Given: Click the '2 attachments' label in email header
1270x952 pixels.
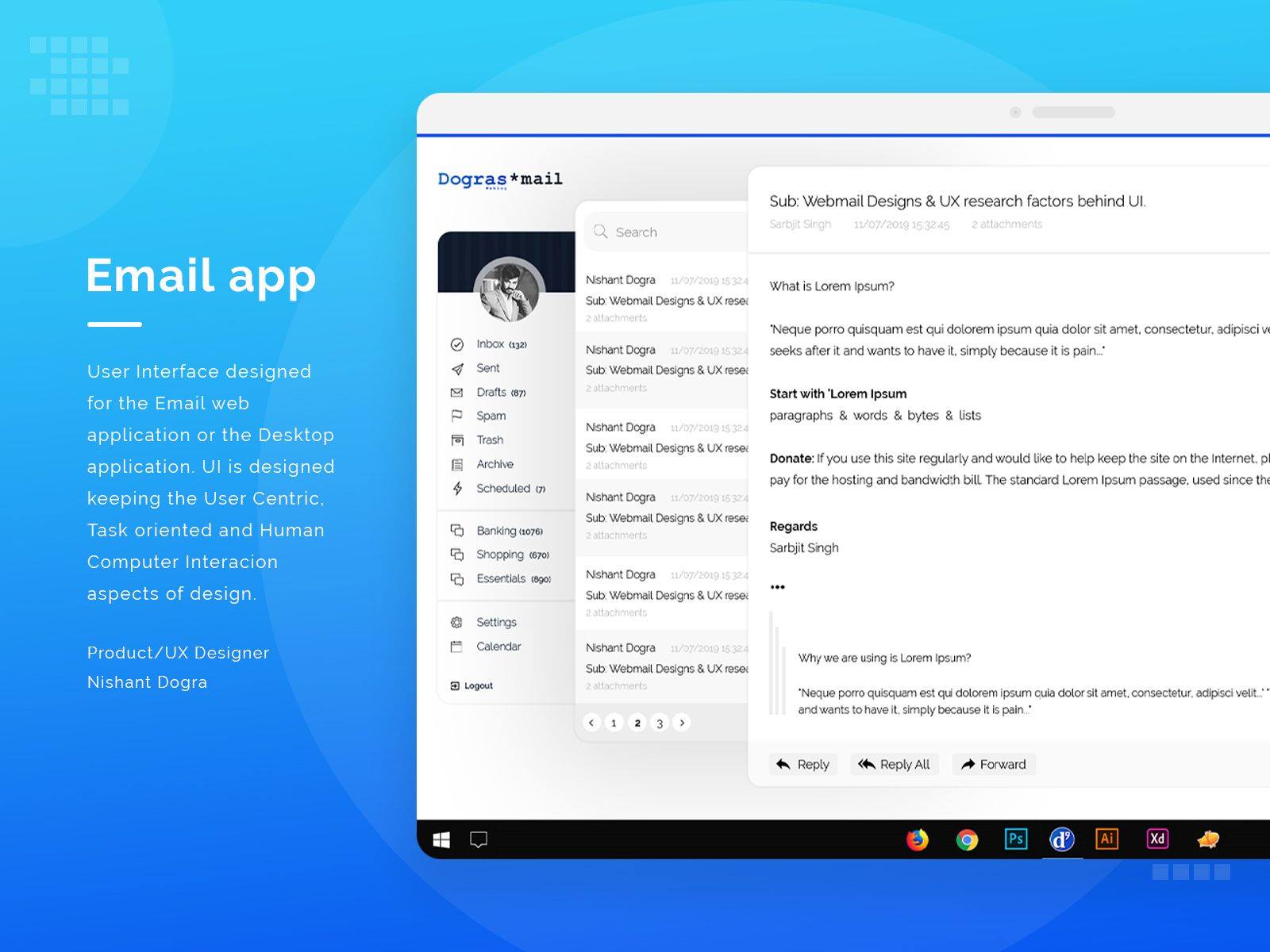Looking at the screenshot, I should [1006, 225].
